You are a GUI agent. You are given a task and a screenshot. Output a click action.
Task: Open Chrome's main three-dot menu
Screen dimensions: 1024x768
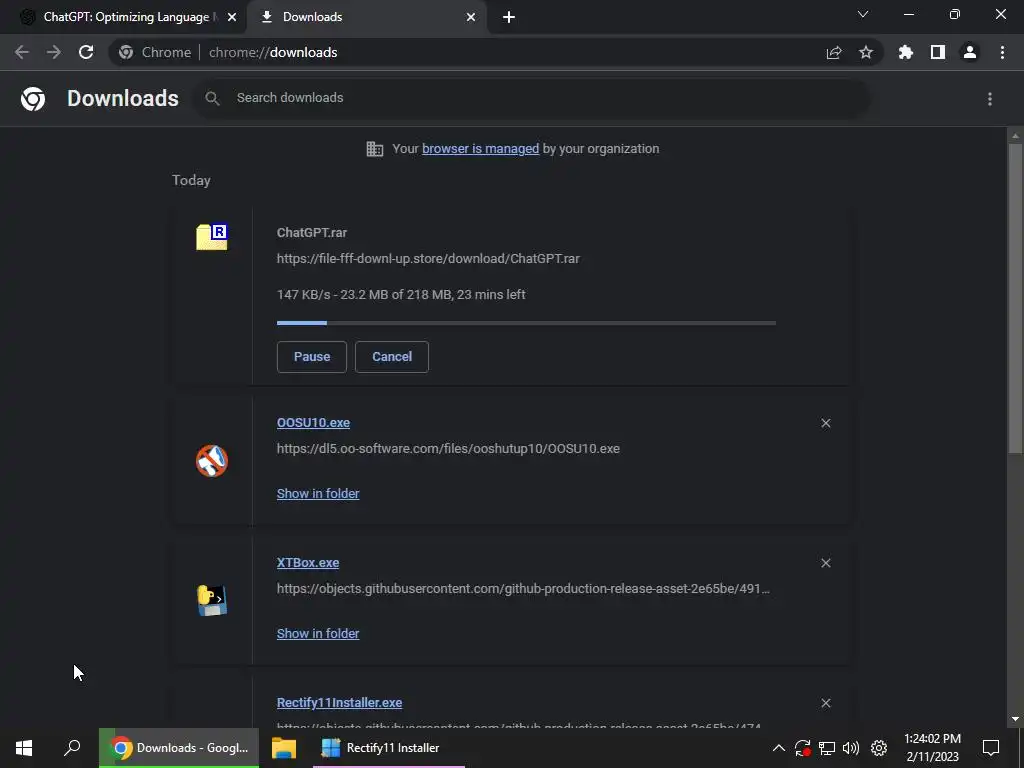[x=1002, y=52]
